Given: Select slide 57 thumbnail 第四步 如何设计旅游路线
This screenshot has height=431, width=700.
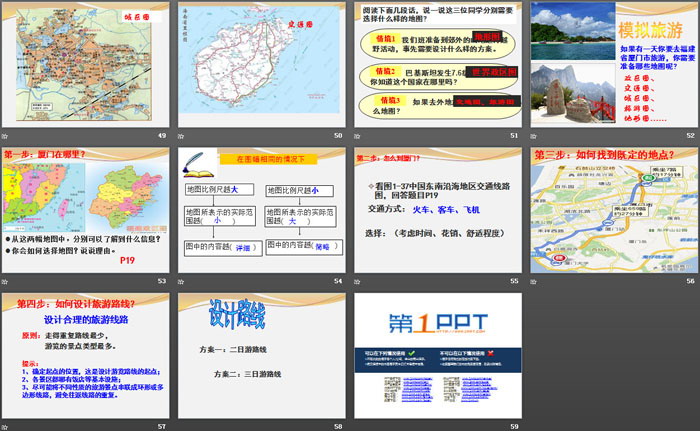Looking at the screenshot, I should coord(86,356).
